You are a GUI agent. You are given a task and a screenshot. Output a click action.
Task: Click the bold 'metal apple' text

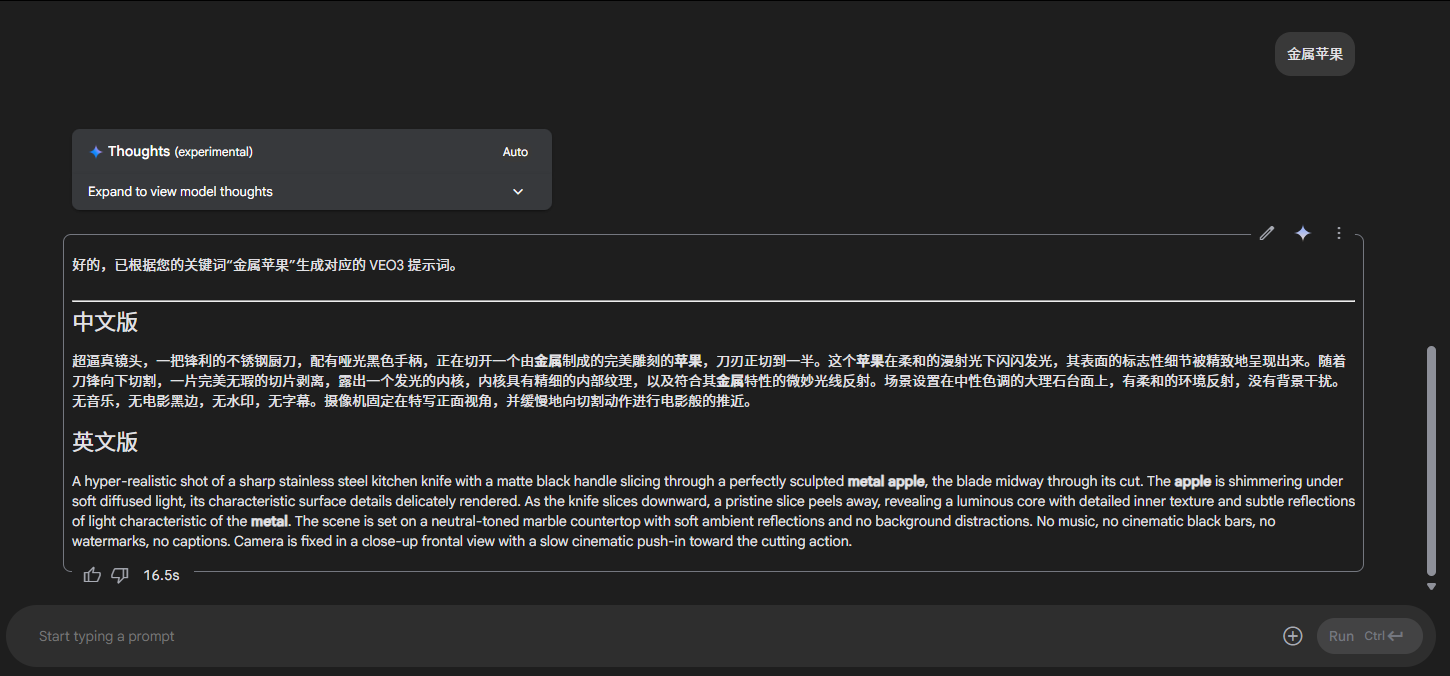(886, 481)
